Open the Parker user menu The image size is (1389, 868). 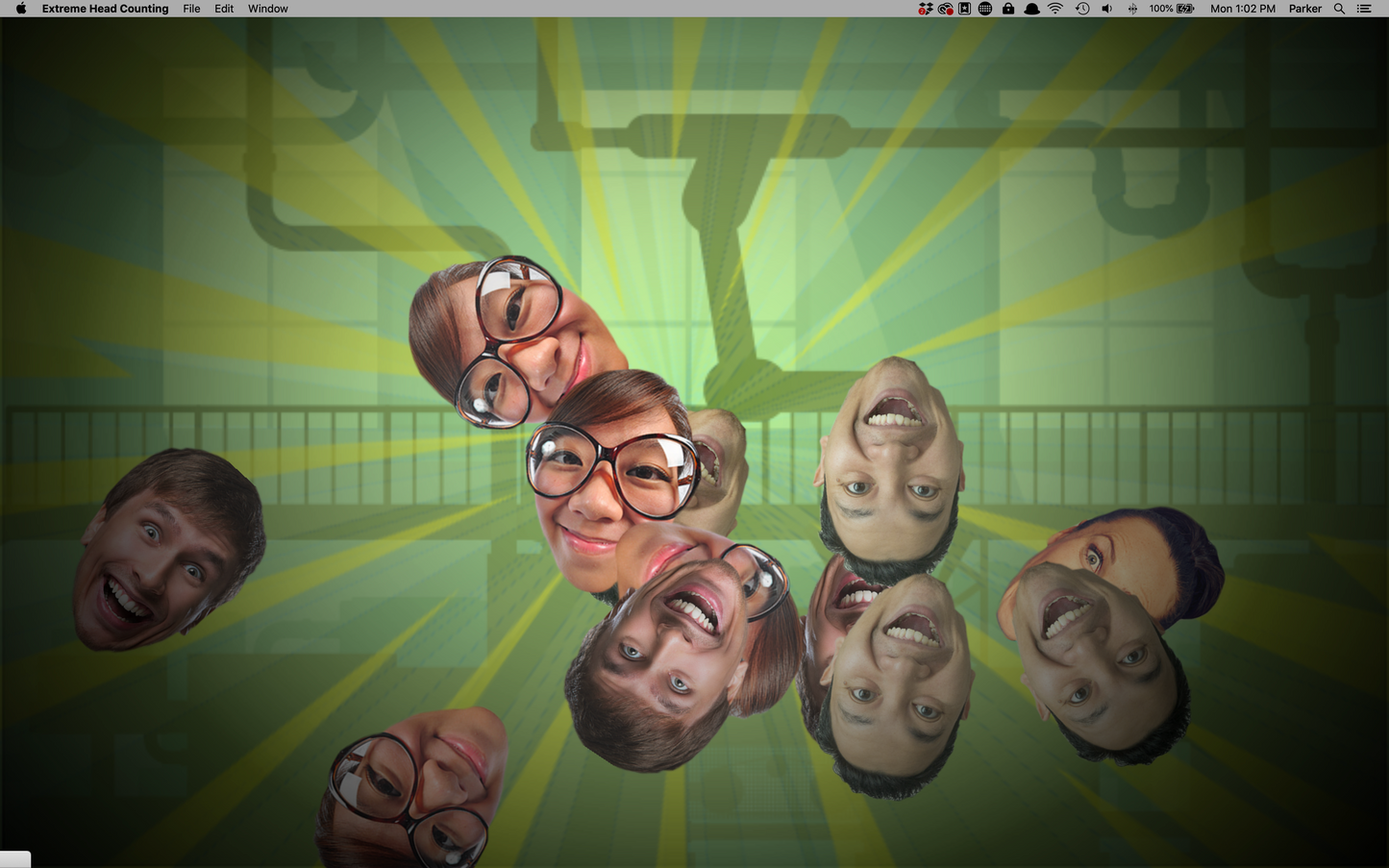point(1305,9)
